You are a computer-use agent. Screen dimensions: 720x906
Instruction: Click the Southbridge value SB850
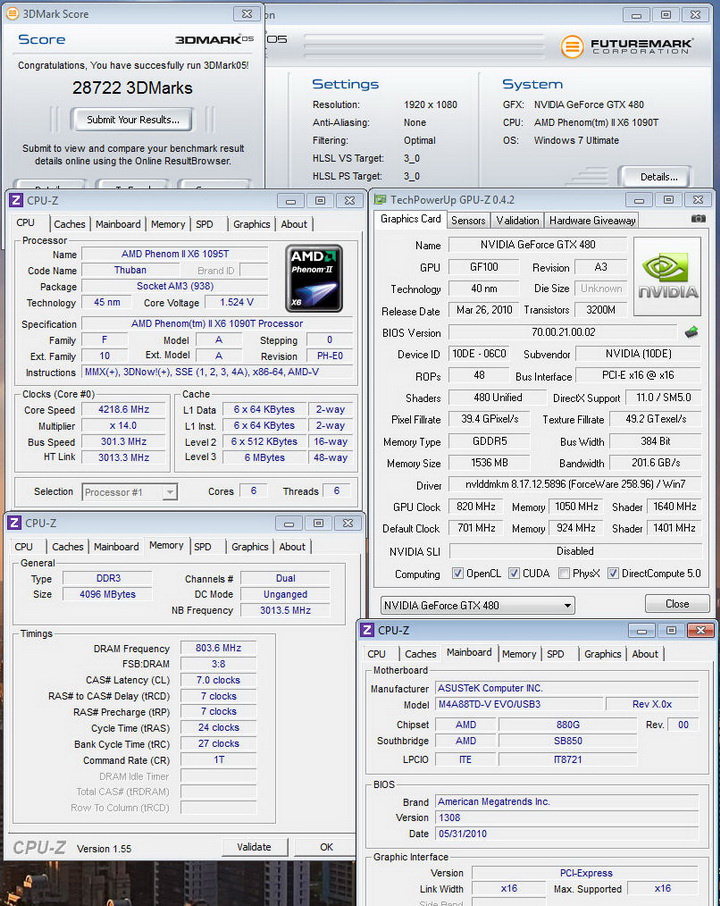pos(567,741)
